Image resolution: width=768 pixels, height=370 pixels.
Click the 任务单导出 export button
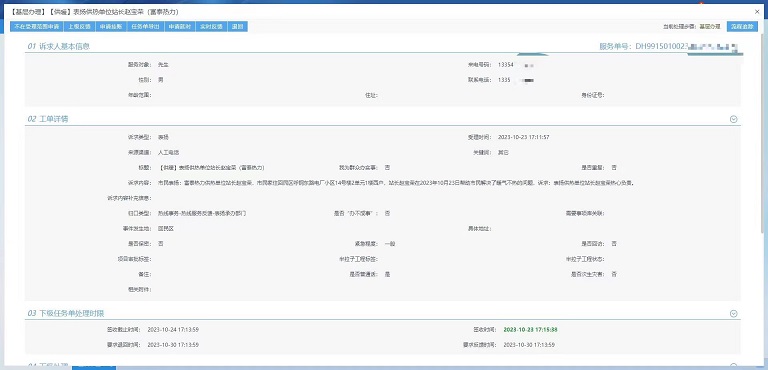pos(145,26)
